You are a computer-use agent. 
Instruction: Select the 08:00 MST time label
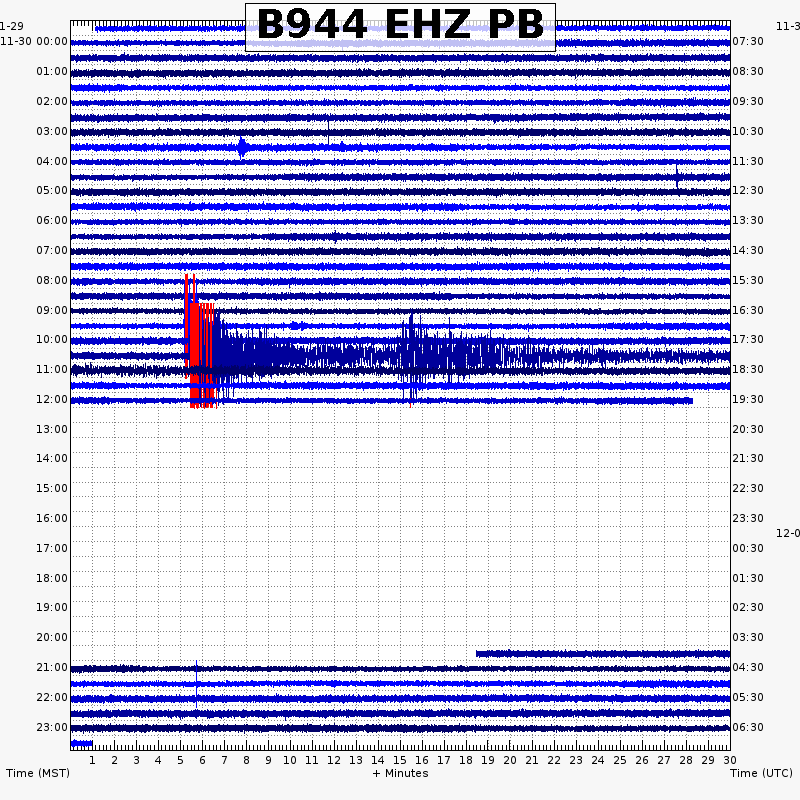(52, 281)
